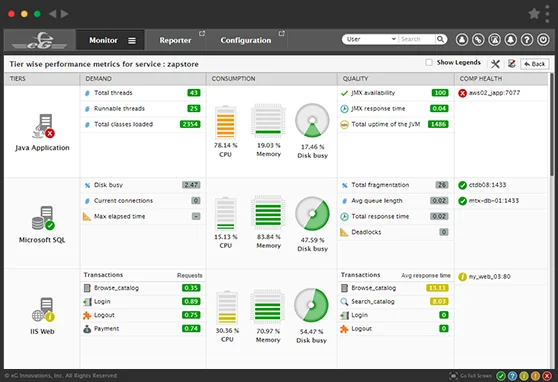Open the Monitor hamburger menu icon
This screenshot has width=558, height=382.
[132, 41]
